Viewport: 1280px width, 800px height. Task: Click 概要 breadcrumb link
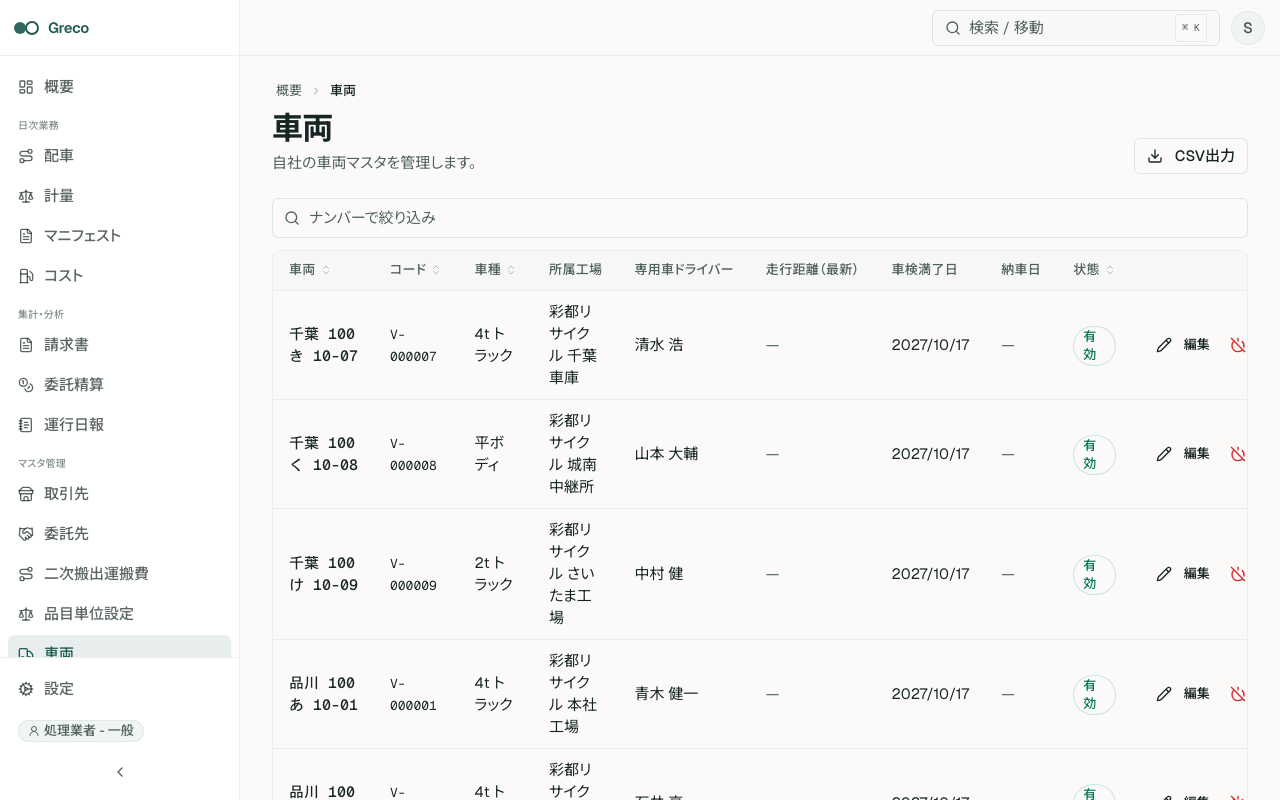point(289,90)
